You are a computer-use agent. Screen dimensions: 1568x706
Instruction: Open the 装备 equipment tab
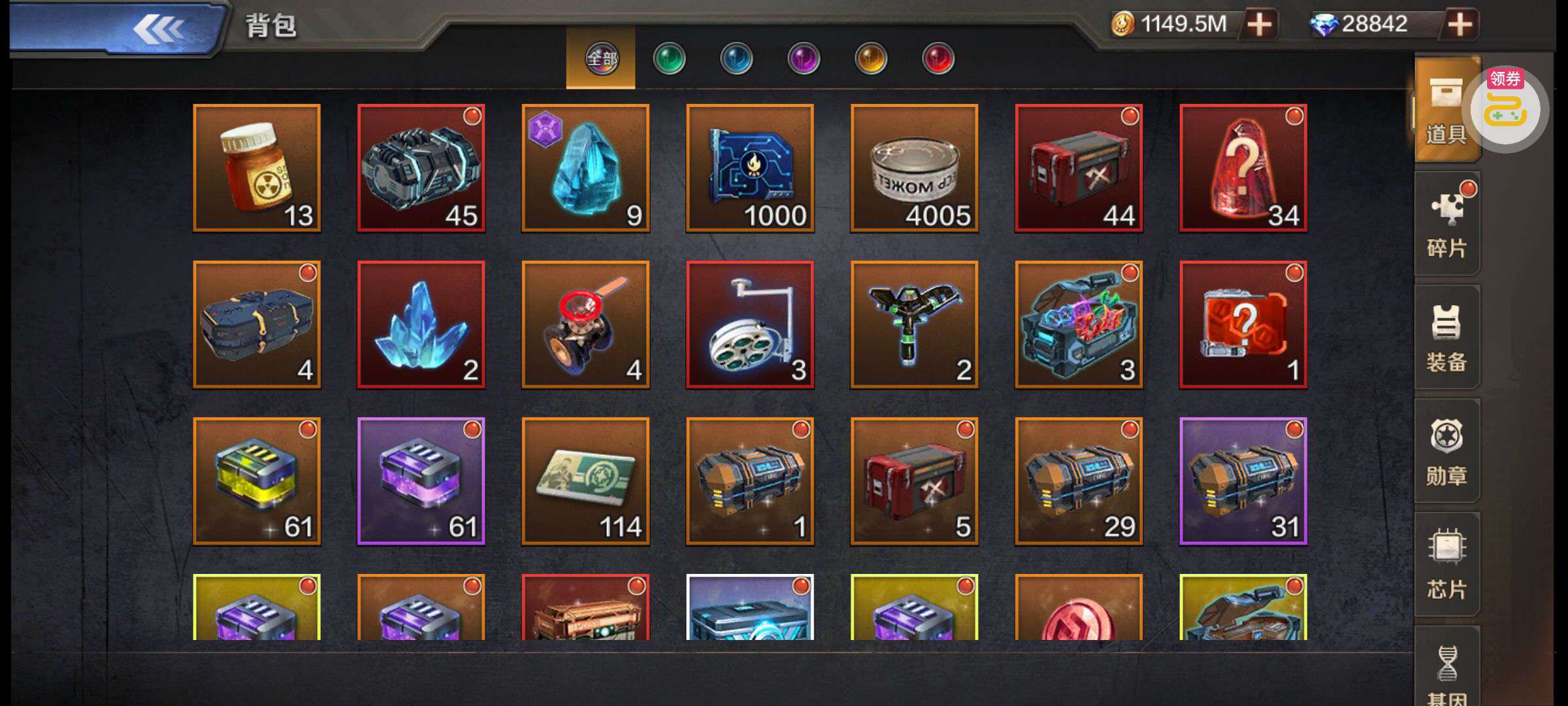[1447, 337]
